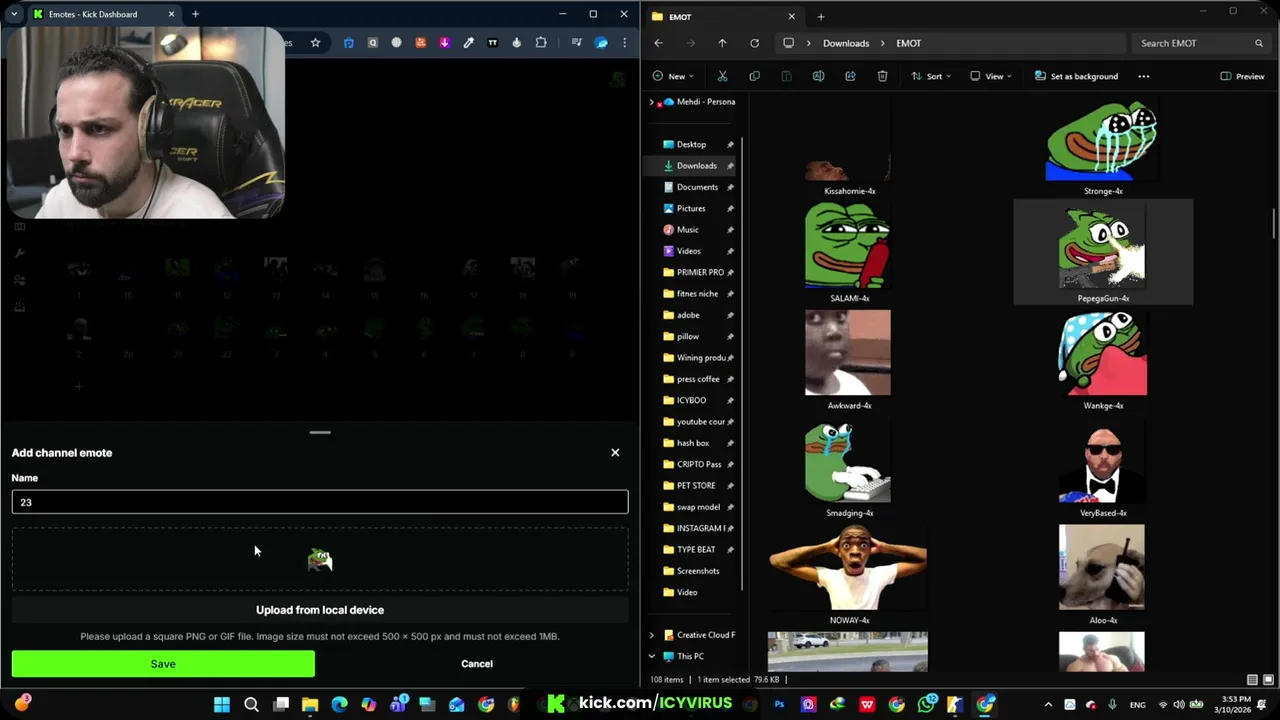Screen dimensions: 1280x720
Task: Search in the EMOT search box
Action: [1202, 43]
